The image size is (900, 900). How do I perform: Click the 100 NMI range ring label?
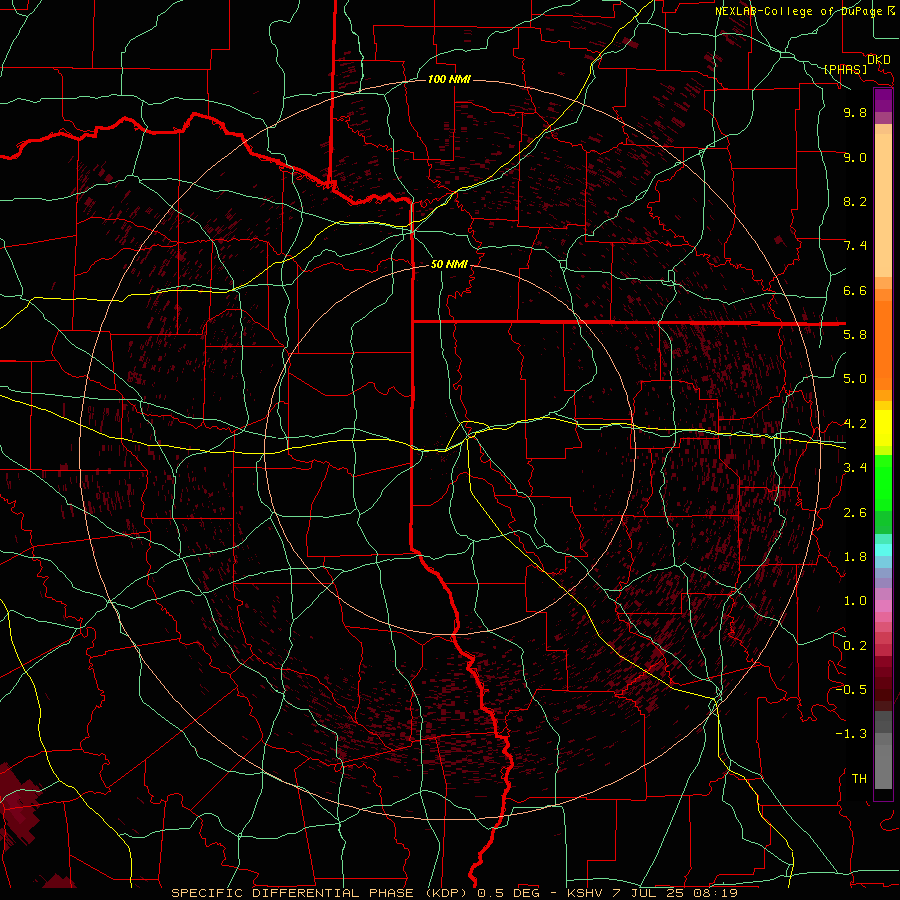click(x=449, y=79)
